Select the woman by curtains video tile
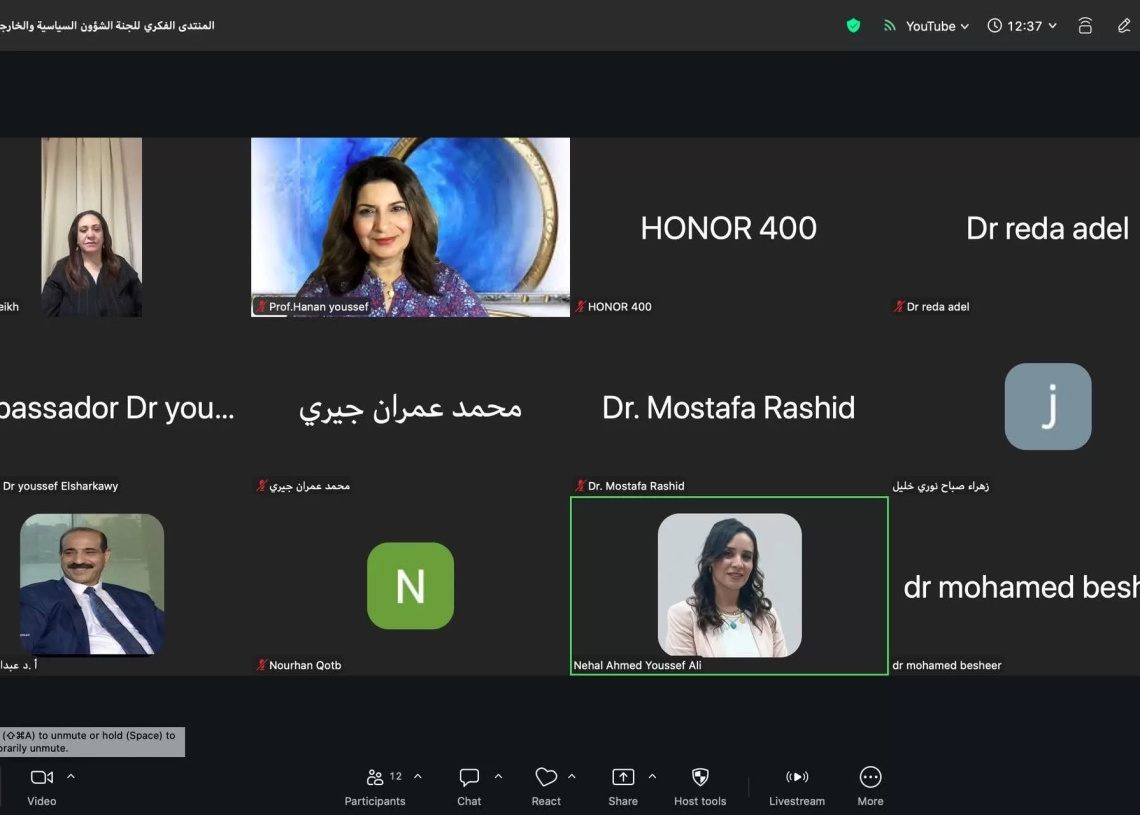The image size is (1140, 815). [92, 227]
